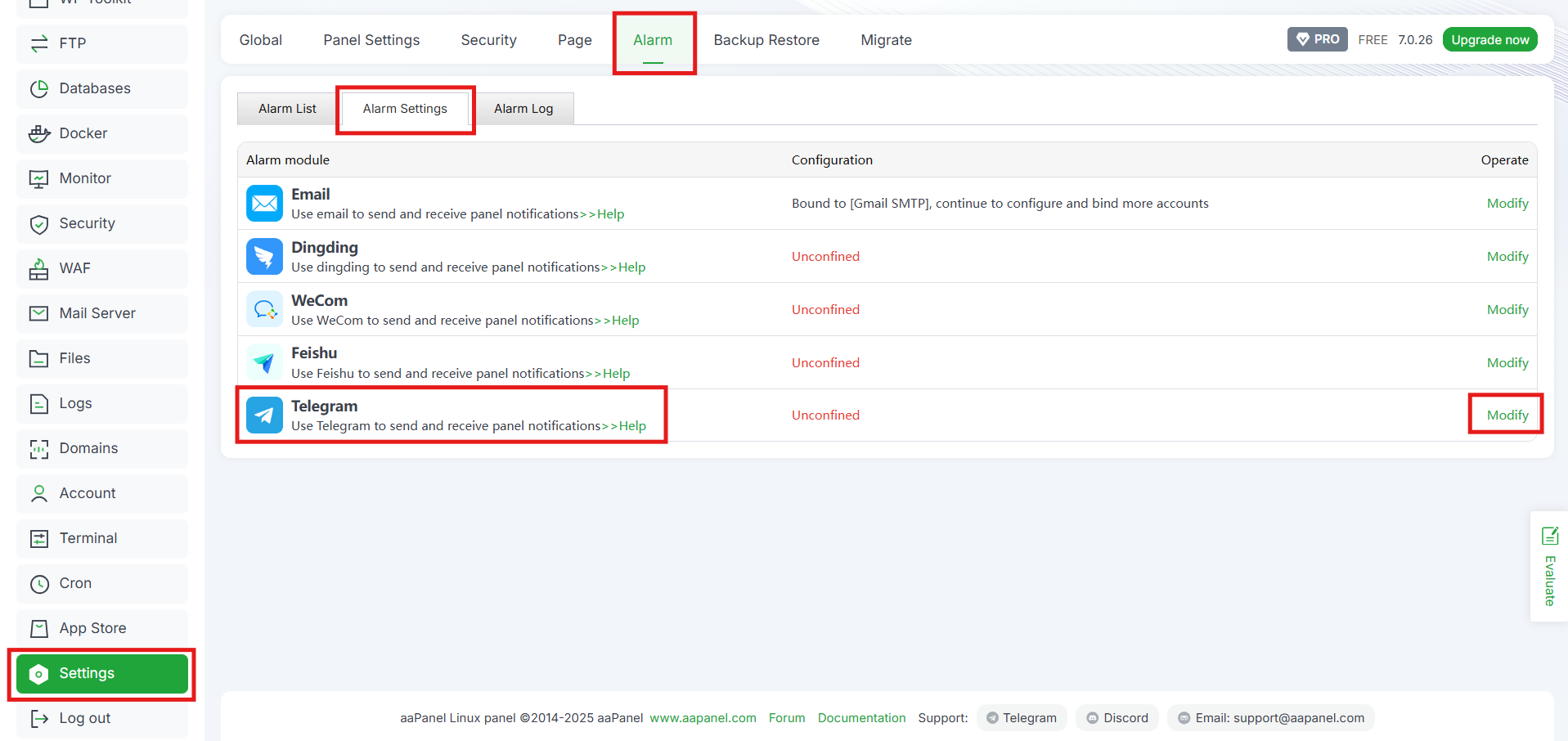Click the Feishu module icon
The height and width of the screenshot is (741, 1568).
[264, 362]
